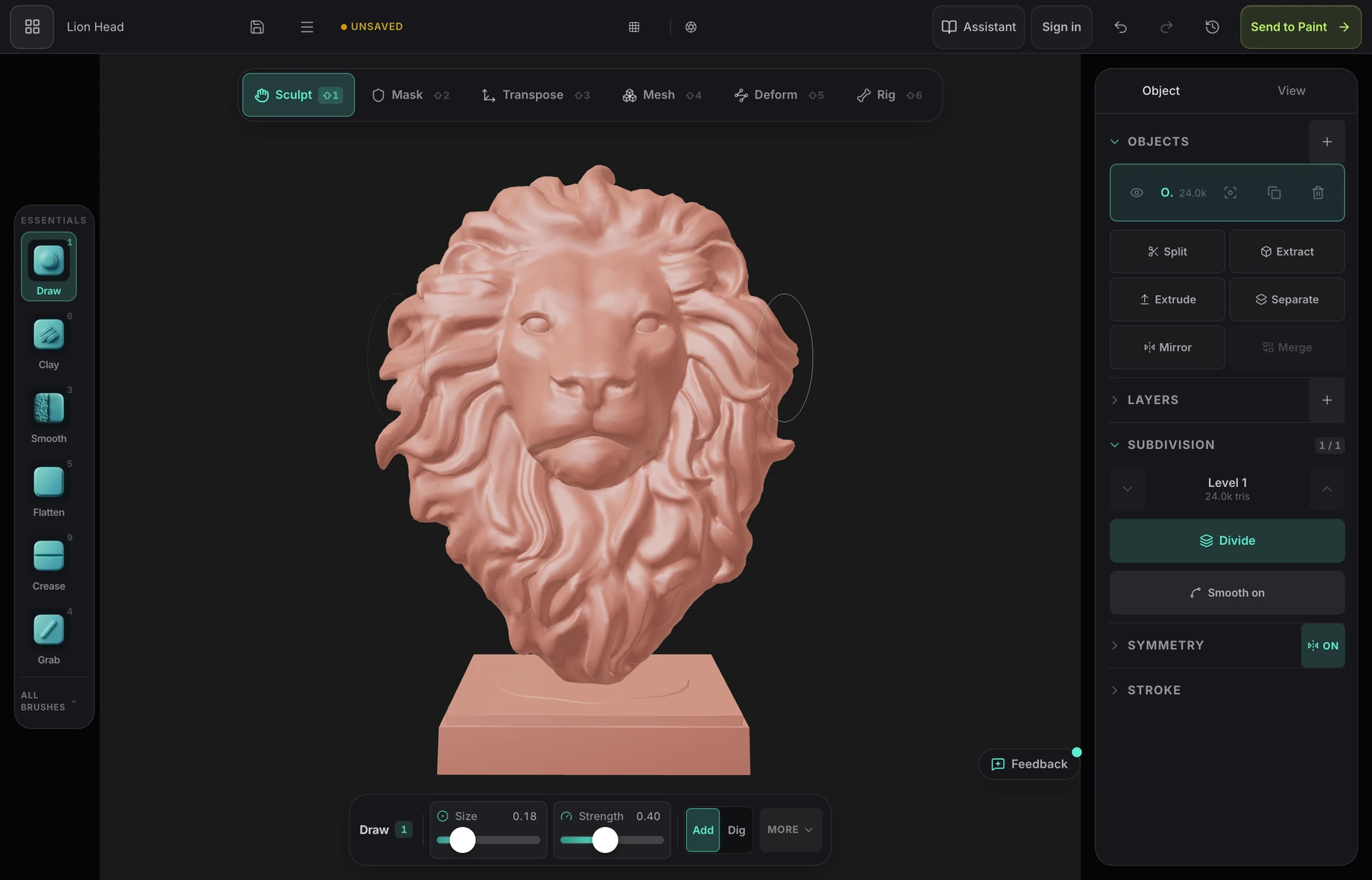Click the sphere/material icon in the top bar
This screenshot has height=880, width=1372.
[x=691, y=26]
